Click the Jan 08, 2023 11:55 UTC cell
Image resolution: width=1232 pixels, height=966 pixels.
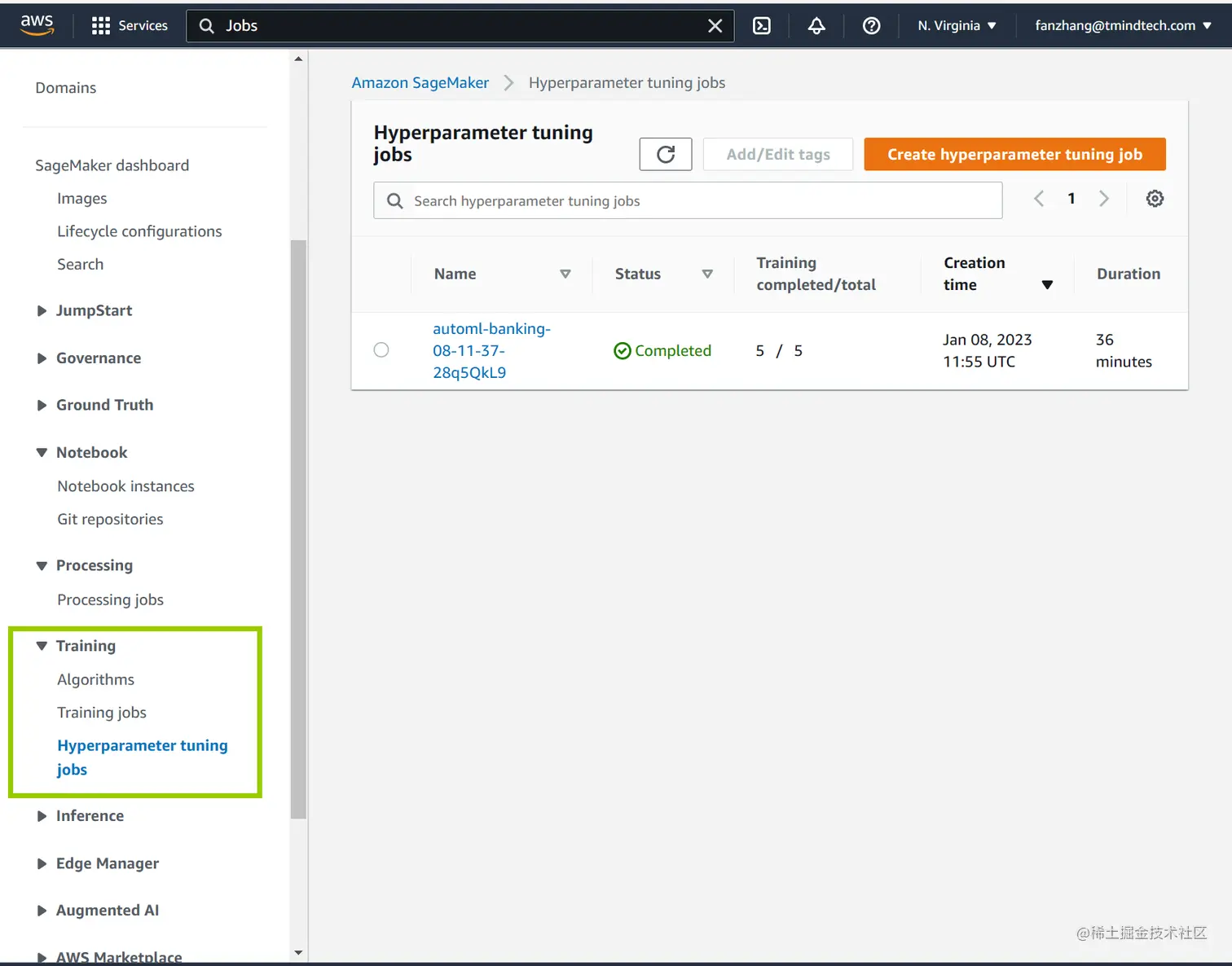(x=988, y=351)
